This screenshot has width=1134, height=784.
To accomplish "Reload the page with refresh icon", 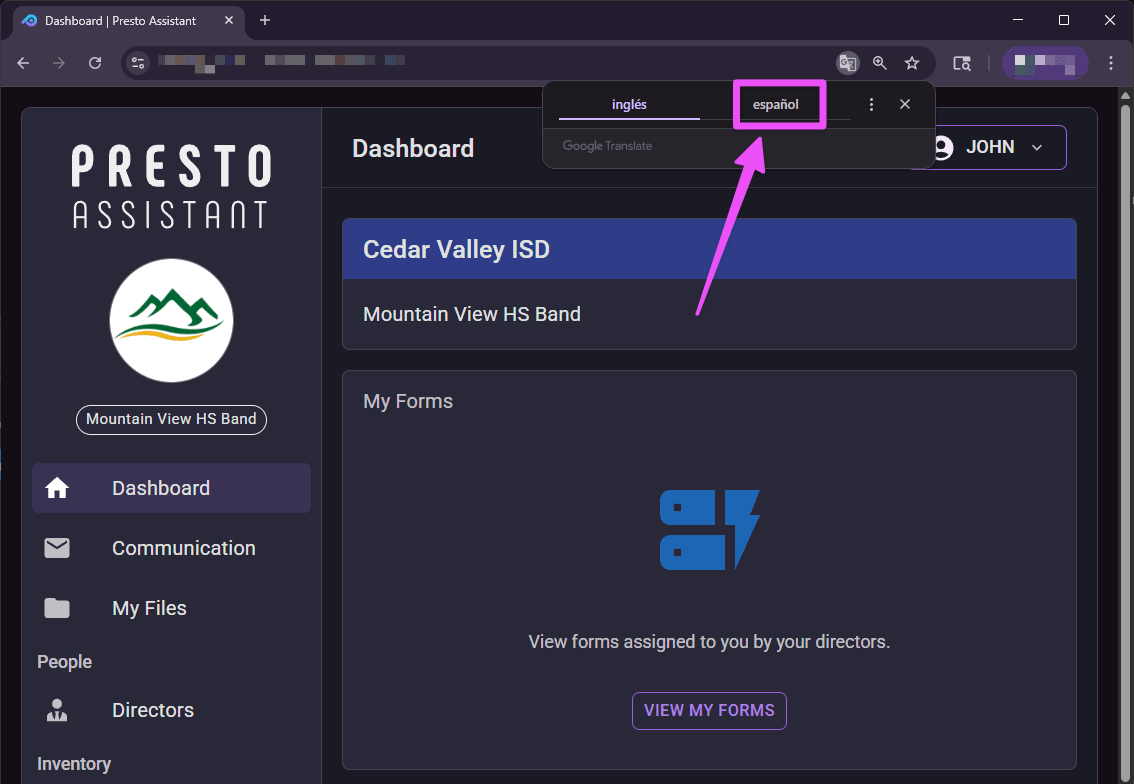I will click(x=95, y=63).
